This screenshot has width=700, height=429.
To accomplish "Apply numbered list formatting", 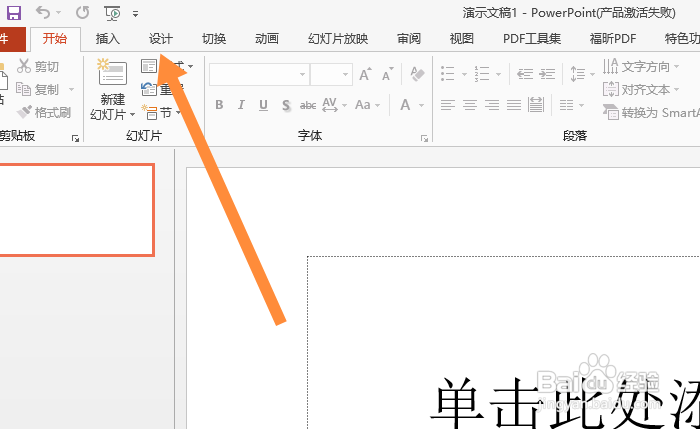I will click(482, 74).
